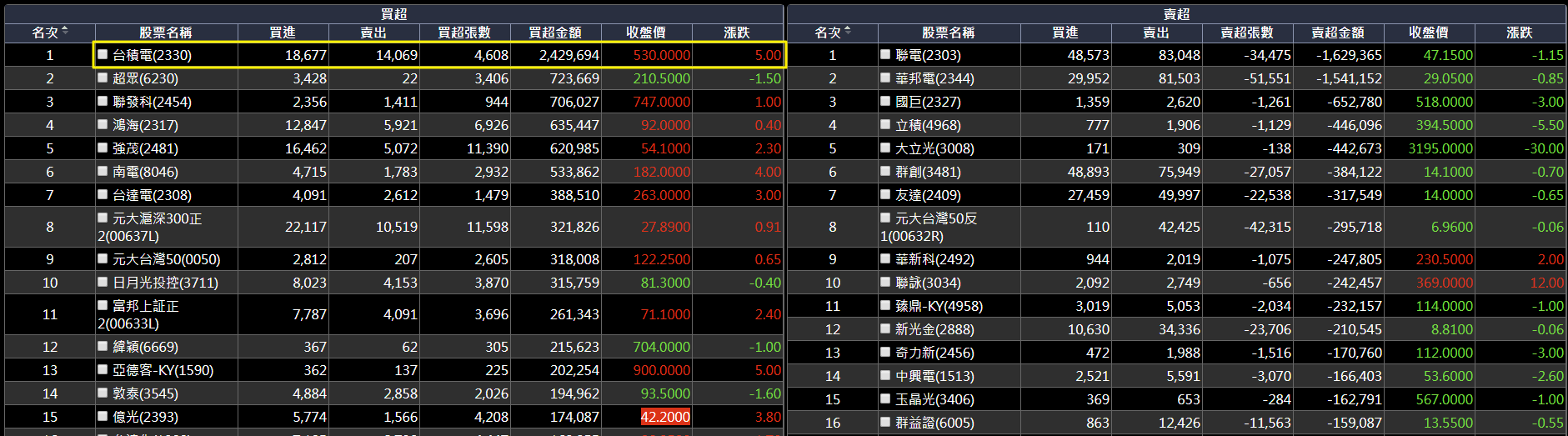
Task: Tick the checkbox for 友達(2409)
Action: coord(885,194)
